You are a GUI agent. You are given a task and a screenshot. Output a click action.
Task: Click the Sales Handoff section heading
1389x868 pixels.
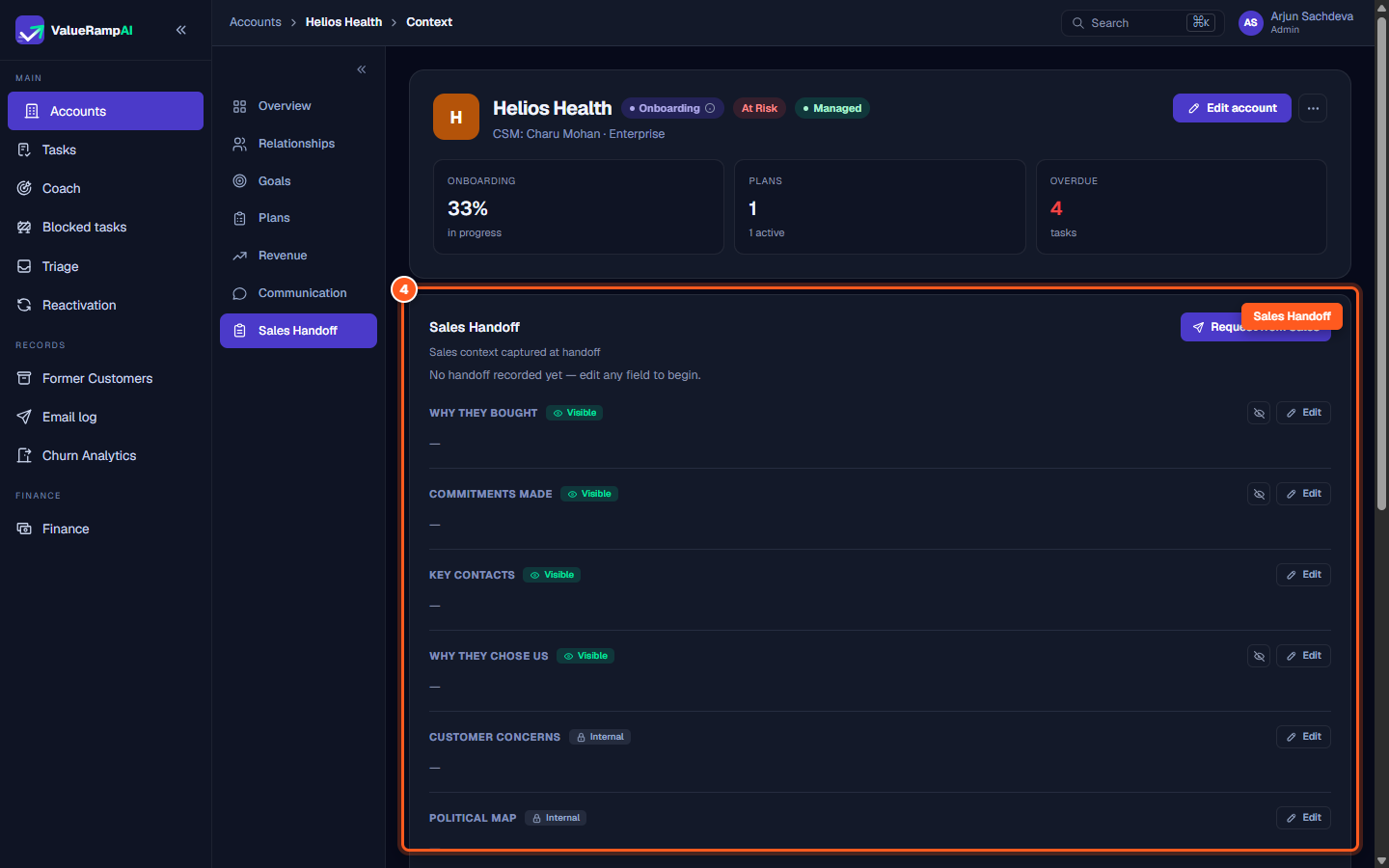coord(475,327)
